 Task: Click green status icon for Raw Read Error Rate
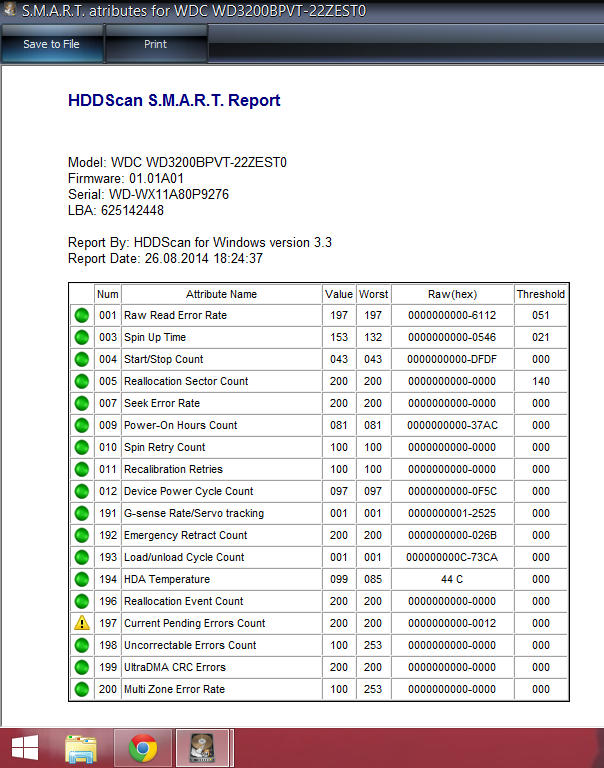pos(81,315)
